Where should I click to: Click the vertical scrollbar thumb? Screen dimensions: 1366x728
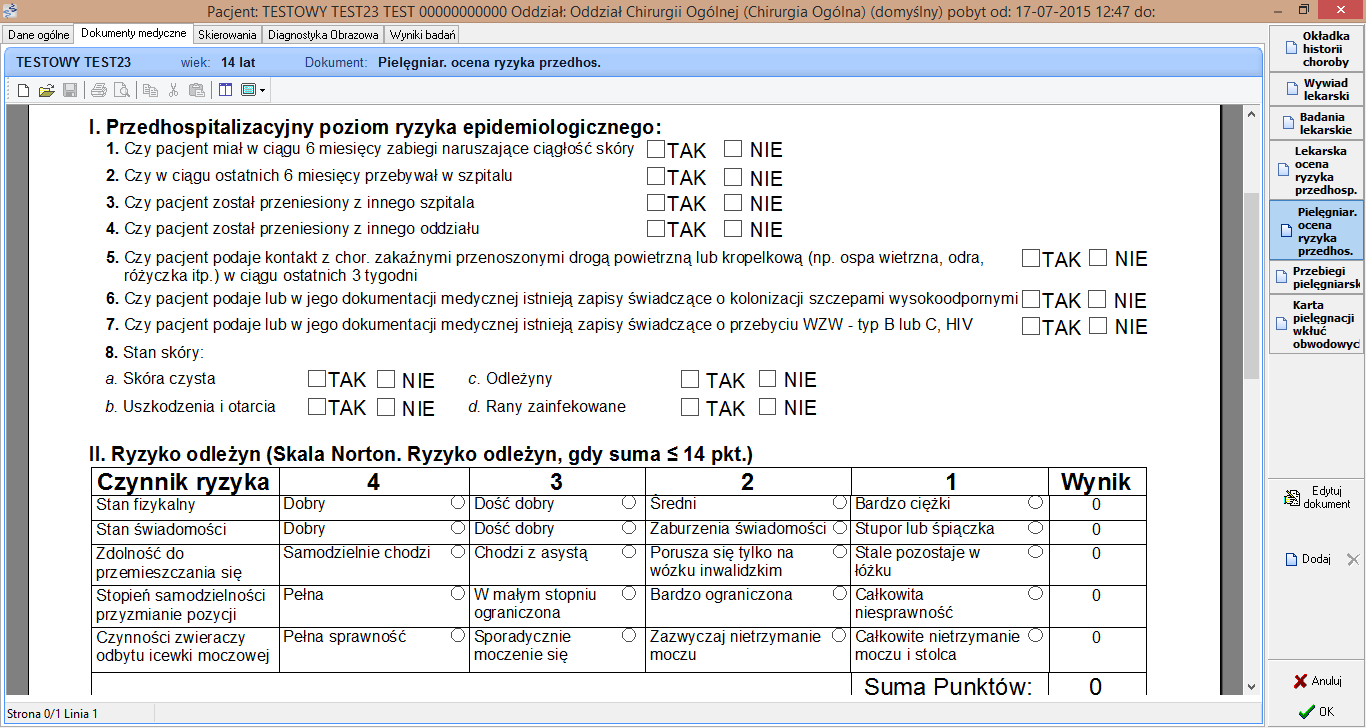(1251, 285)
